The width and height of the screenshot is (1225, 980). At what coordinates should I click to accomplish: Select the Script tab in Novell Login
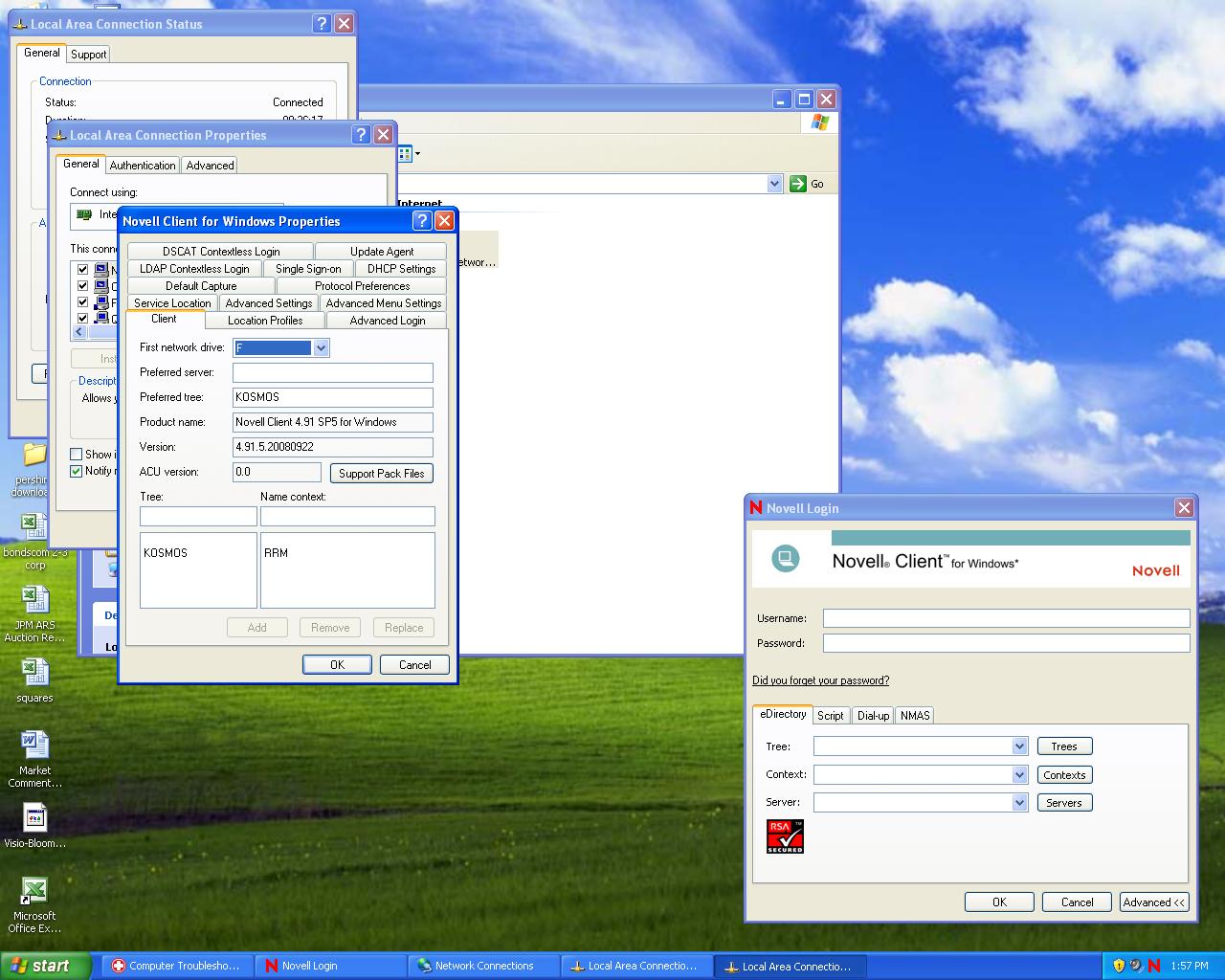pos(831,716)
